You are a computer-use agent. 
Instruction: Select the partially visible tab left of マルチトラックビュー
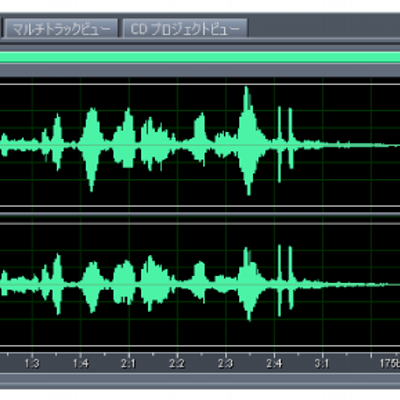(1, 29)
